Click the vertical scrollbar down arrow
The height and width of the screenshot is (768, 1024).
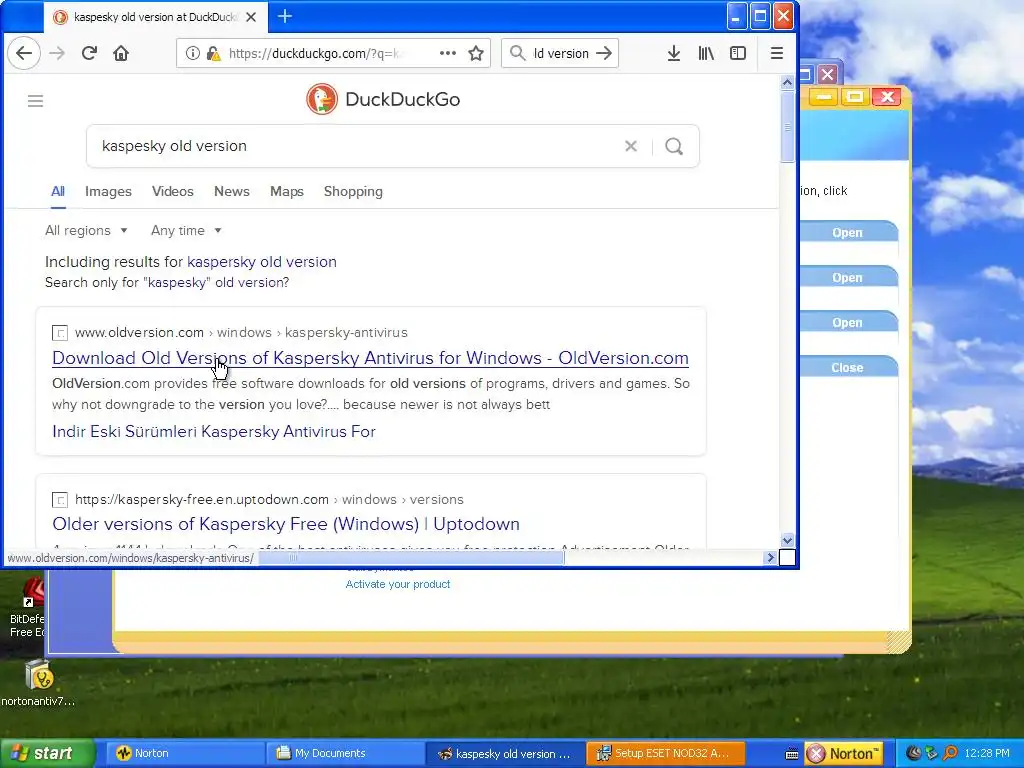(x=788, y=541)
